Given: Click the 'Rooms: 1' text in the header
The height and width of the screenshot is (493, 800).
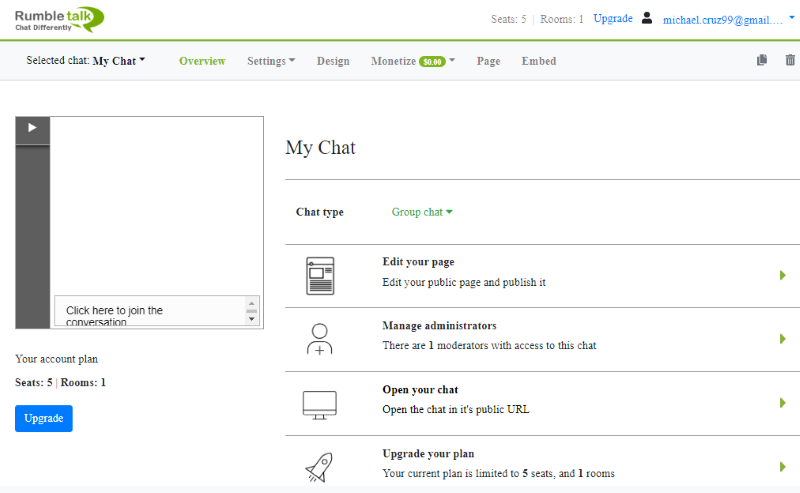Looking at the screenshot, I should point(562,19).
